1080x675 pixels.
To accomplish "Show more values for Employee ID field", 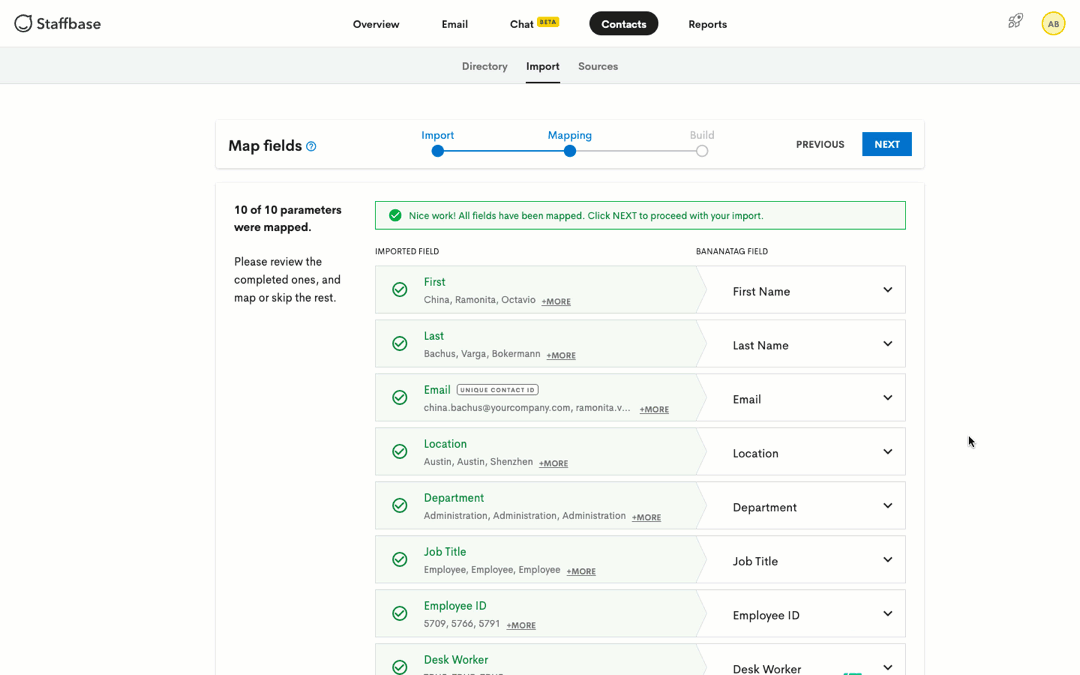I will click(x=521, y=625).
